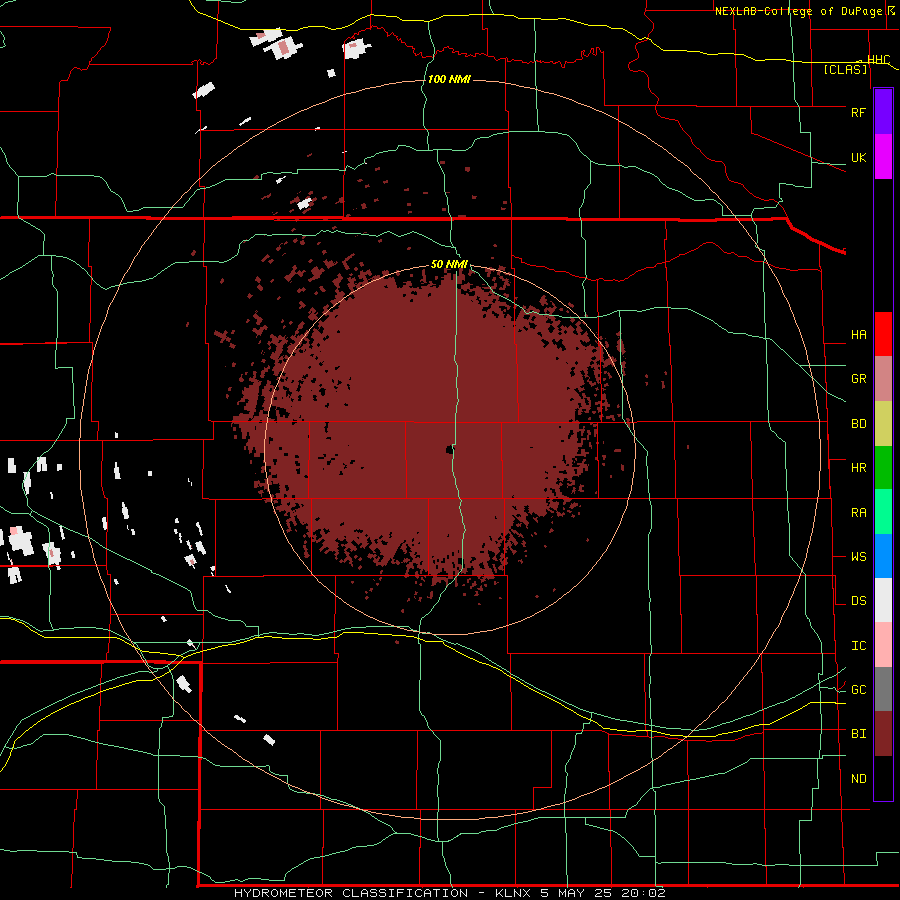Click the WS blue legend swatch
The image size is (900, 900).
(883, 556)
